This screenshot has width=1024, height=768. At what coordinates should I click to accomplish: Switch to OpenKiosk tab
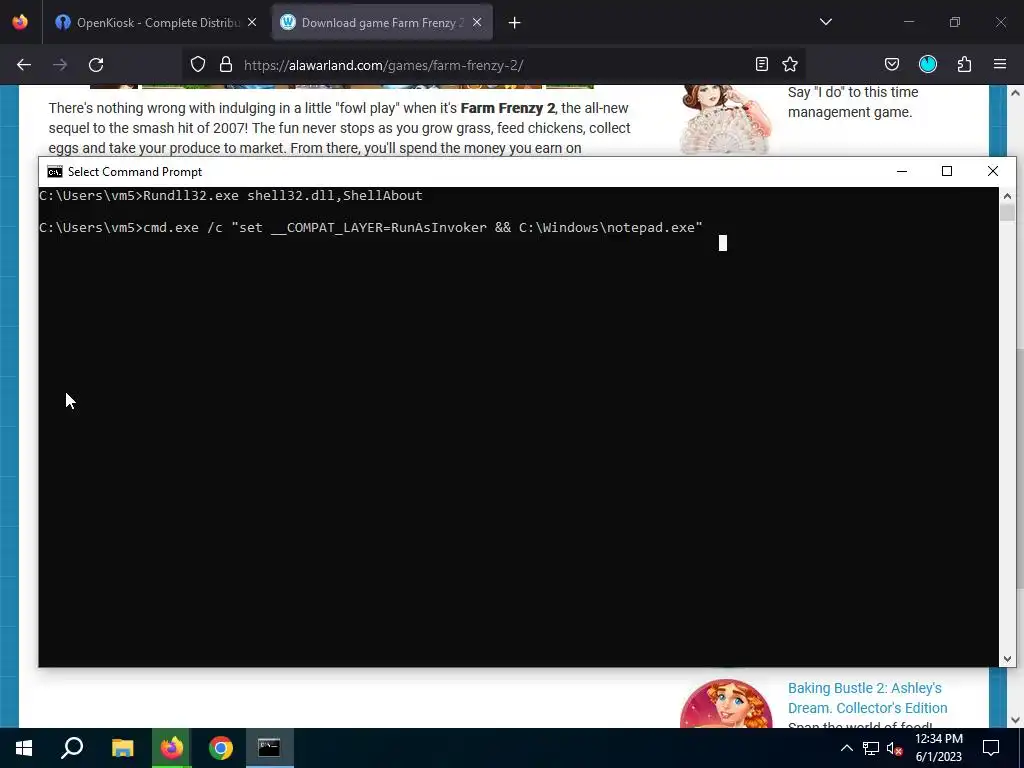[x=156, y=23]
